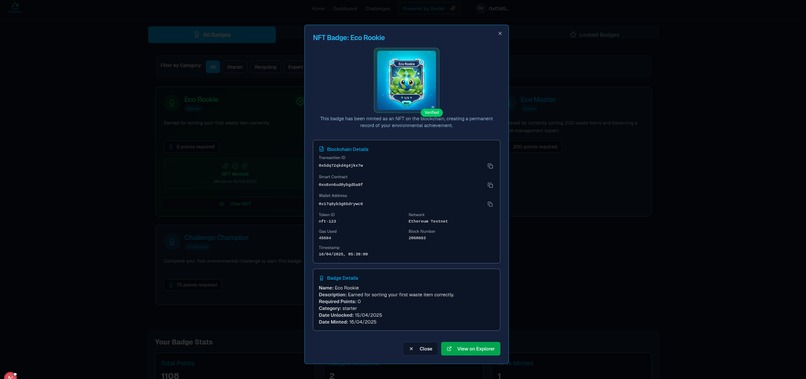This screenshot has width=806, height=379.
Task: Open Dashboard in the top navigation
Action: (344, 9)
